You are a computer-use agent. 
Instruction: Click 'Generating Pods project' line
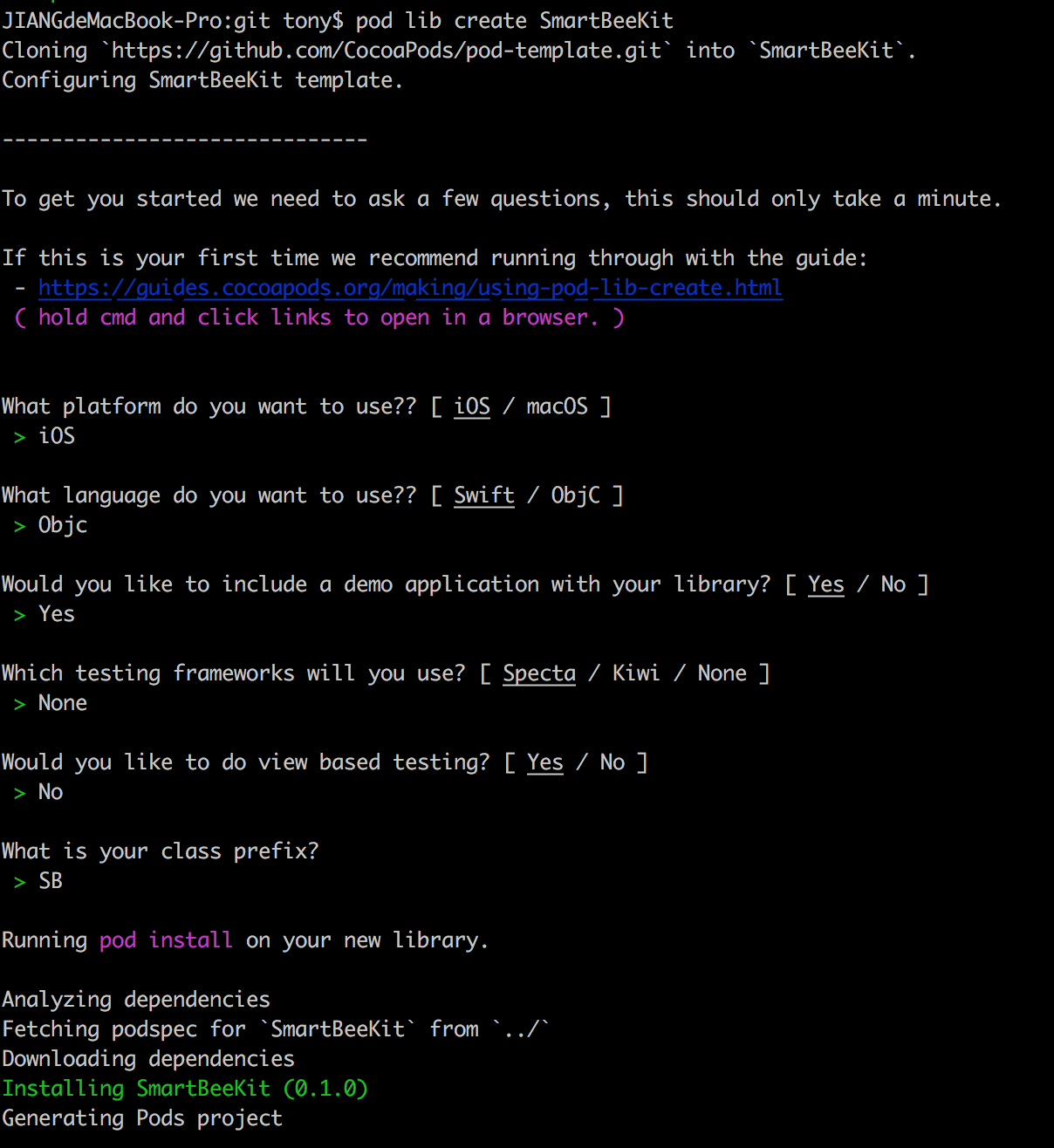pyautogui.click(x=142, y=1118)
